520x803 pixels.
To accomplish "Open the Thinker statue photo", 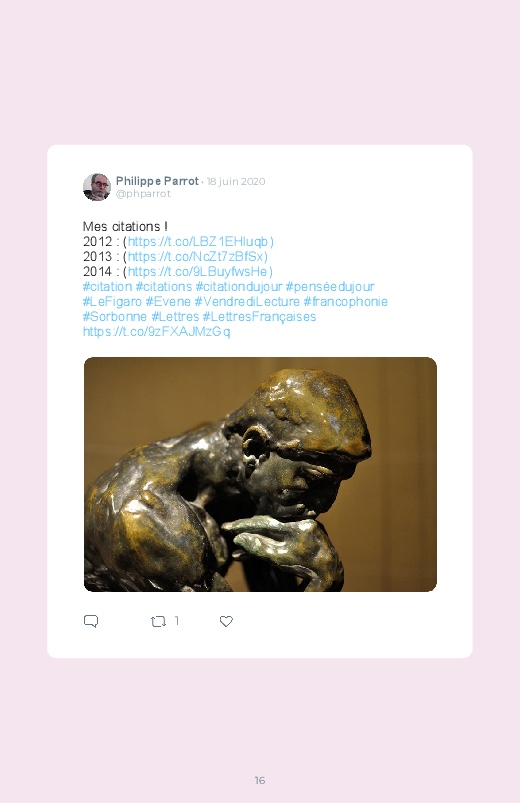I will point(260,474).
